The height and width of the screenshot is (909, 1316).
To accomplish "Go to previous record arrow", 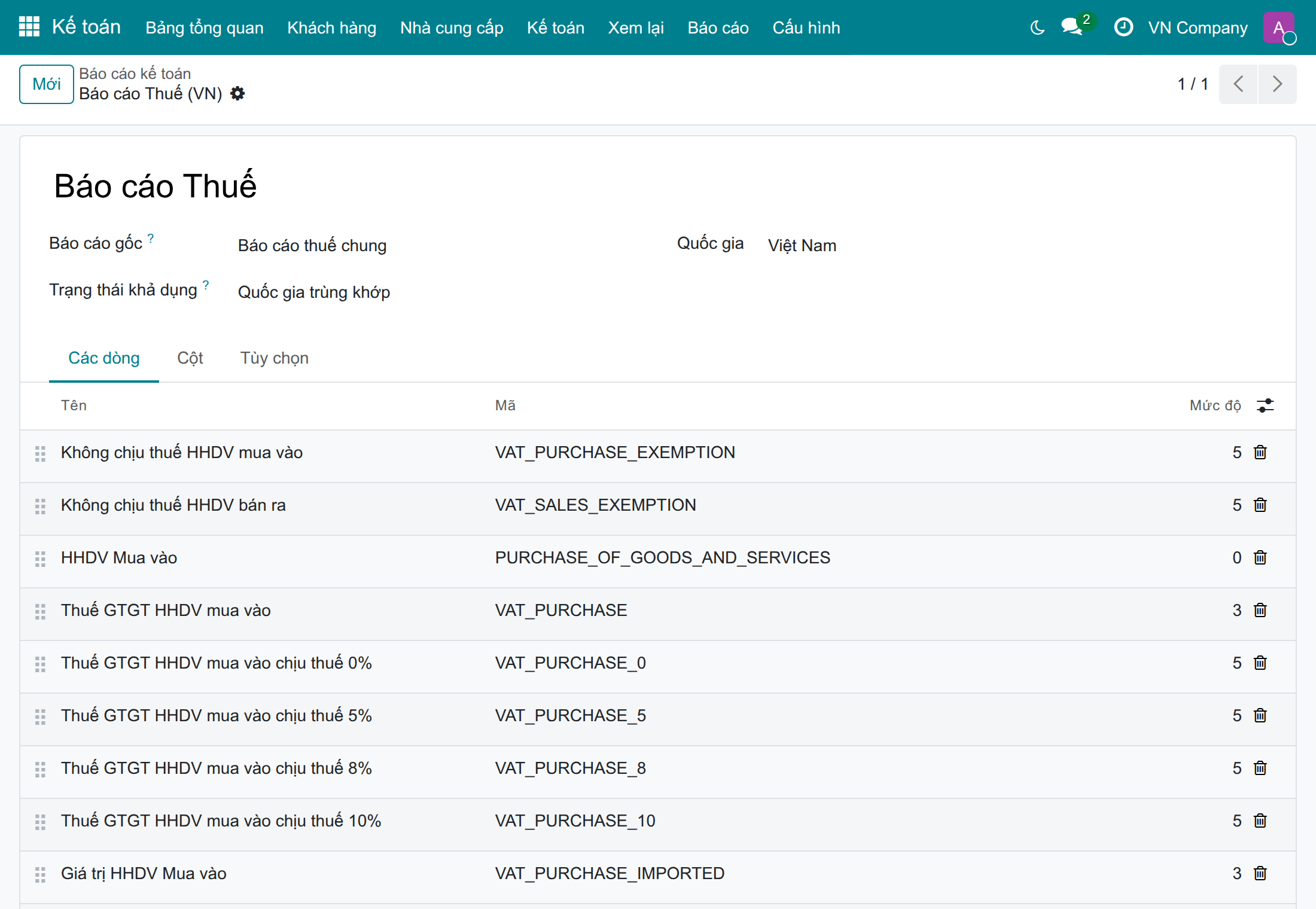I will [1238, 84].
